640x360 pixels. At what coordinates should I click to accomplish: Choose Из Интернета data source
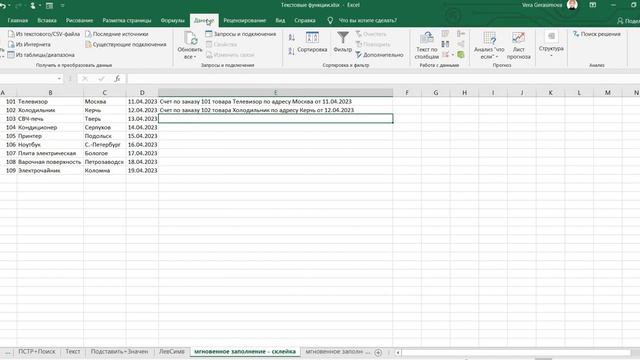pos(29,44)
